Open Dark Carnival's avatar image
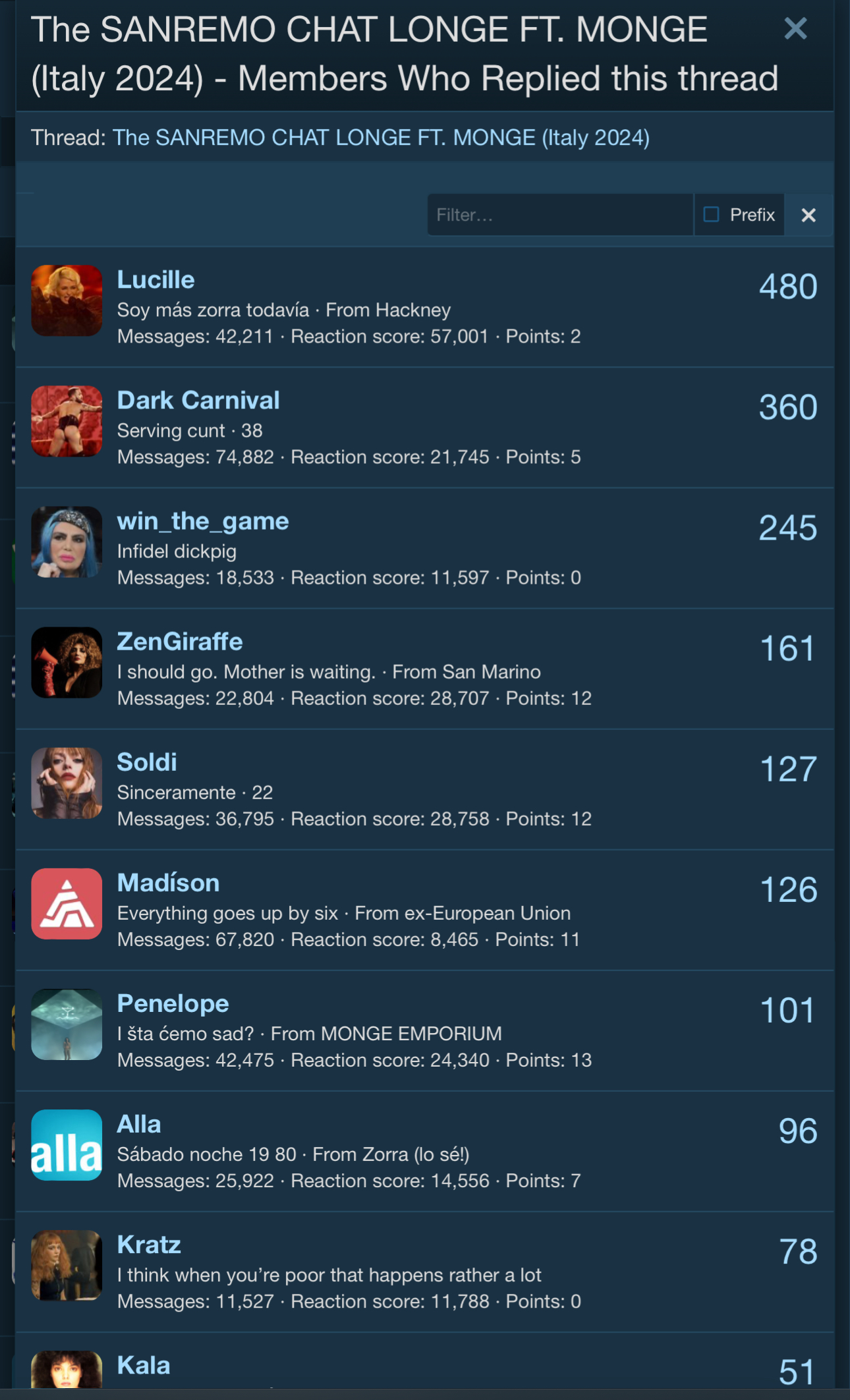850x1400 pixels. pos(67,421)
